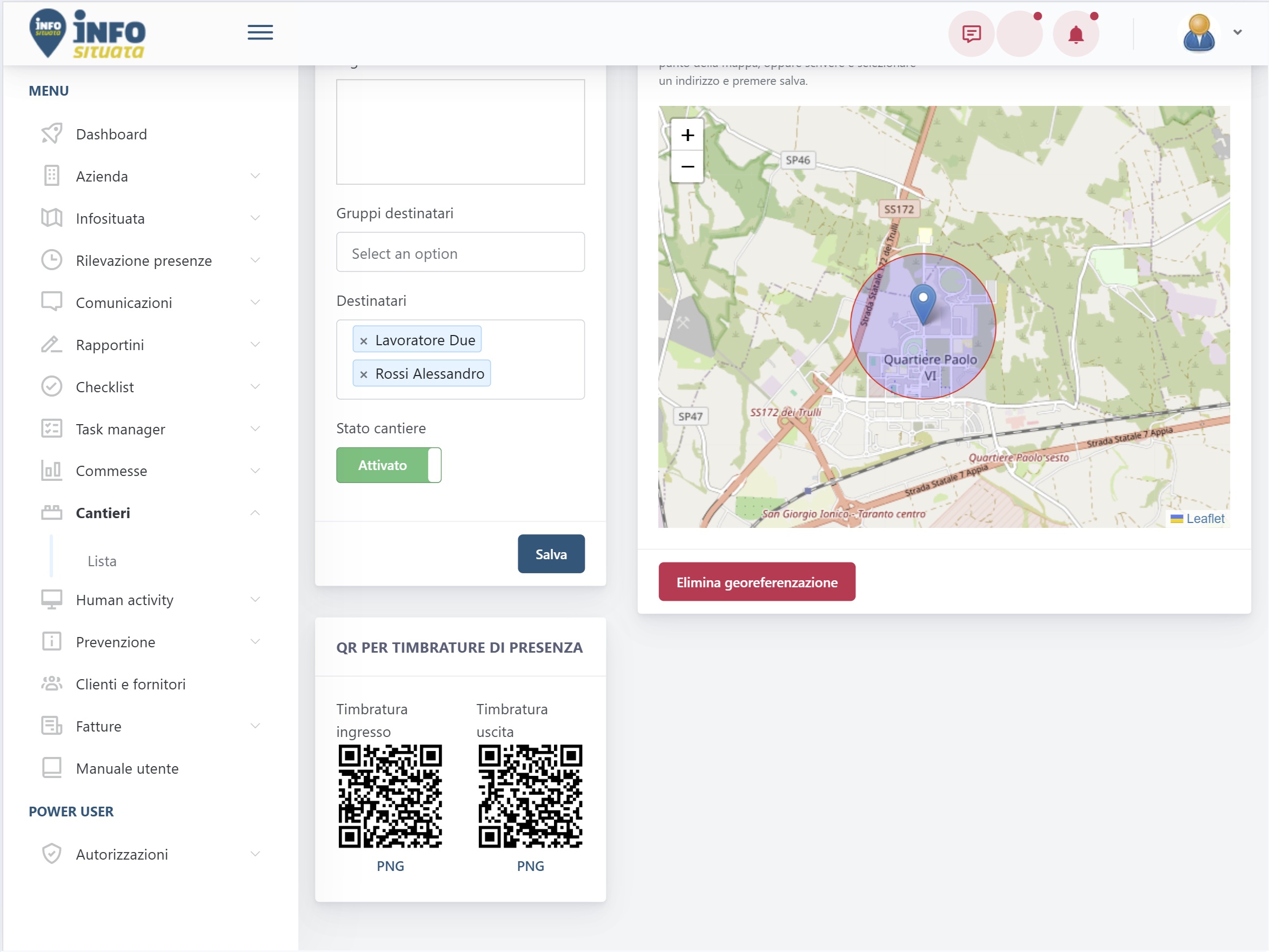Open the chat messages icon in header
Screen dimensions: 1269x952
[971, 34]
